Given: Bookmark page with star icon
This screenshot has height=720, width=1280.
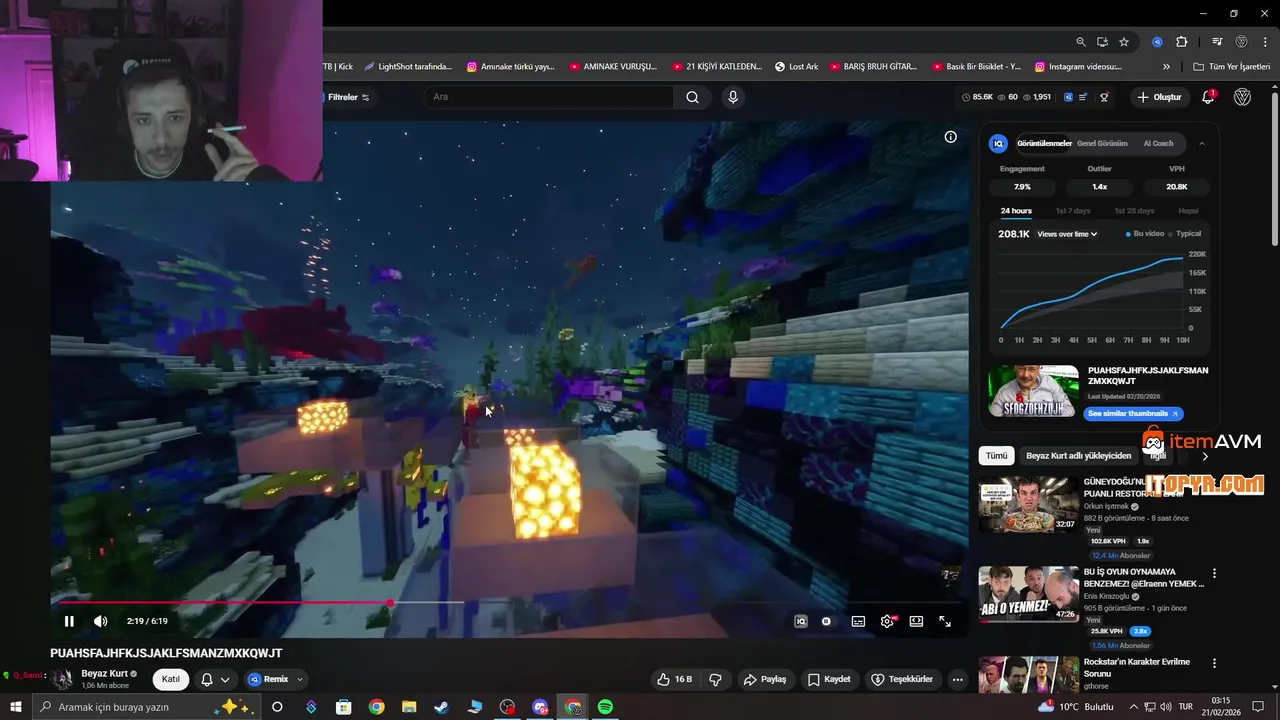Looking at the screenshot, I should [x=1124, y=42].
